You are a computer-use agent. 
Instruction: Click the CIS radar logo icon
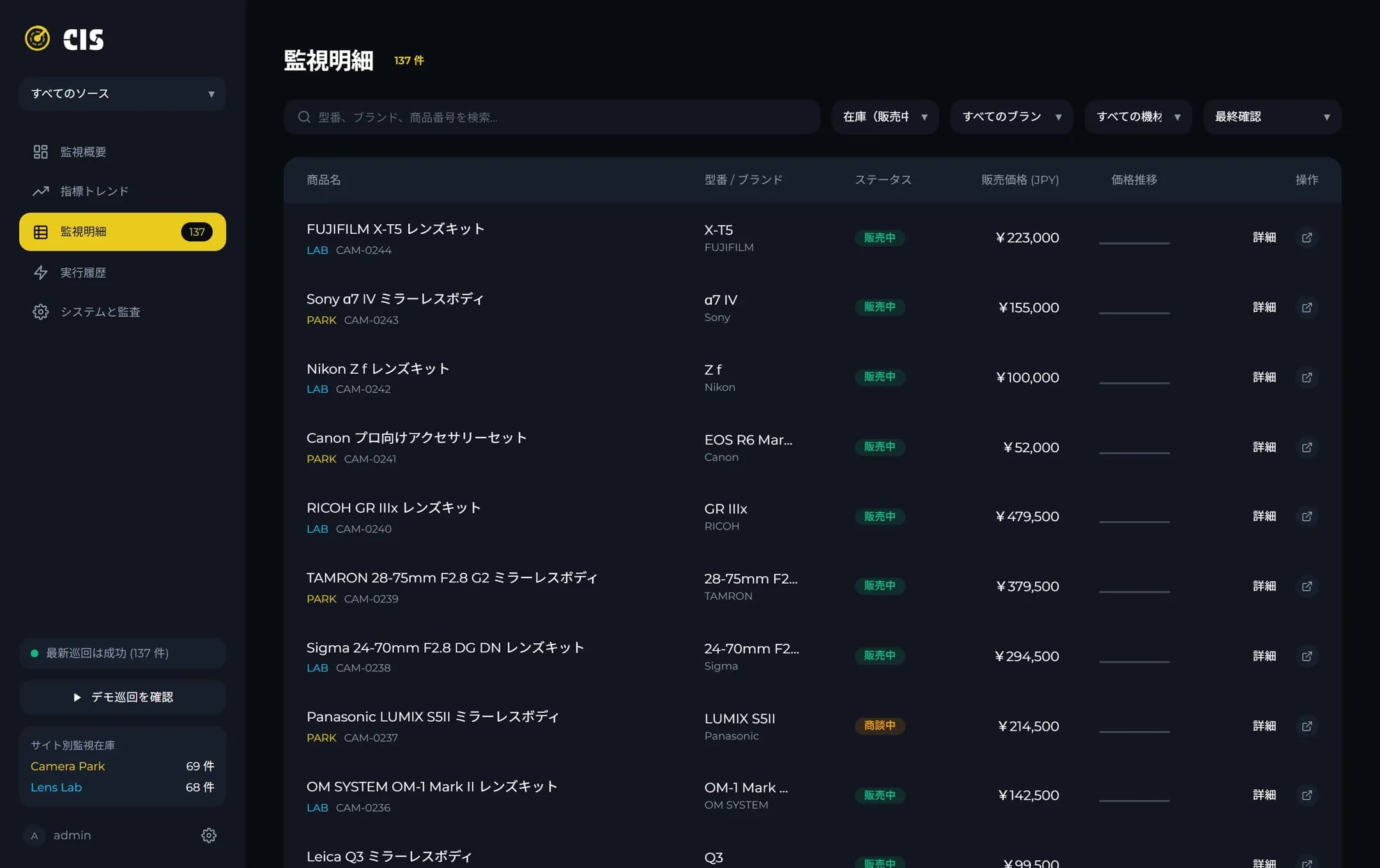coord(37,38)
